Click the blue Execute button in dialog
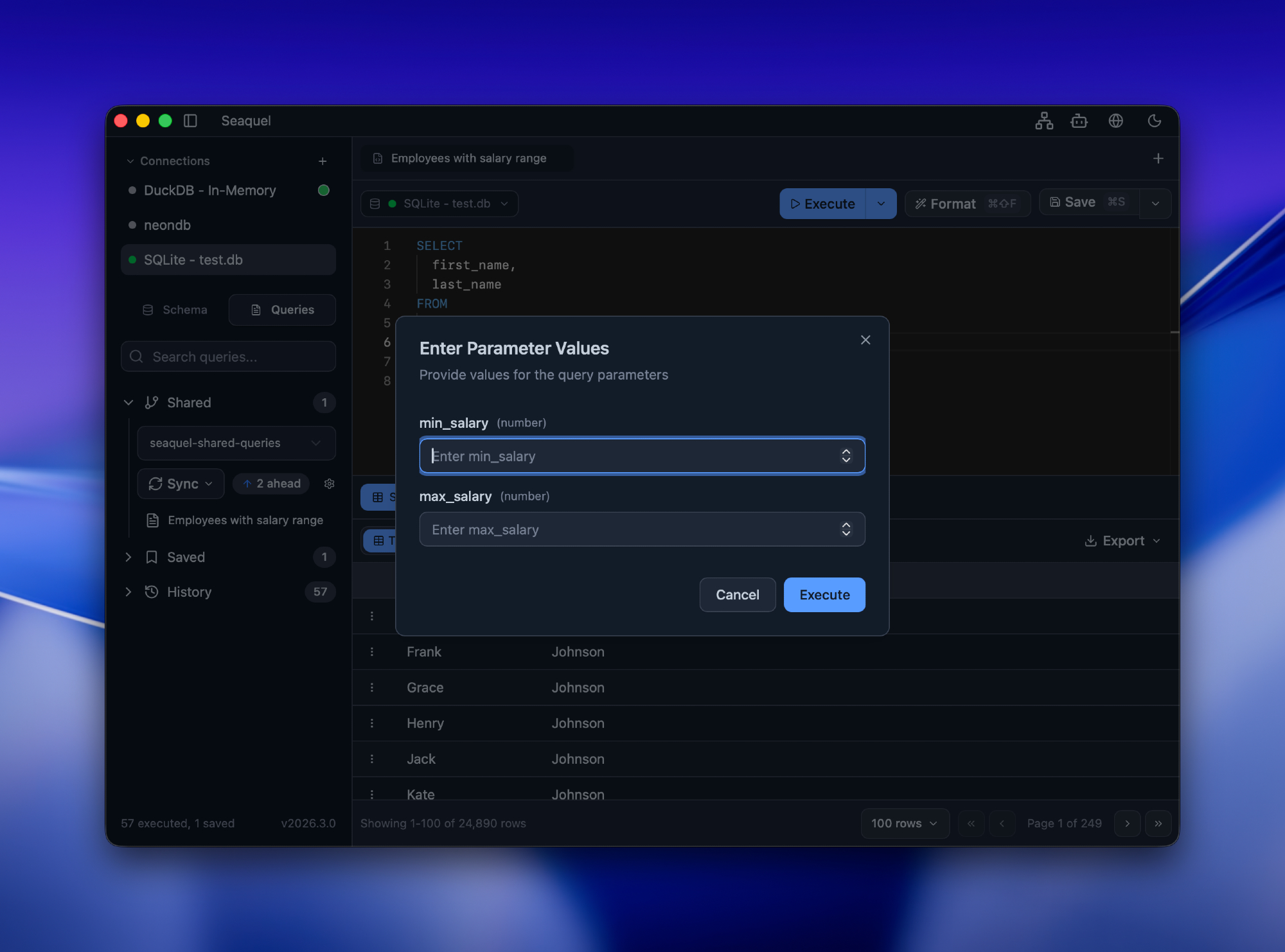Viewport: 1285px width, 952px height. (824, 595)
